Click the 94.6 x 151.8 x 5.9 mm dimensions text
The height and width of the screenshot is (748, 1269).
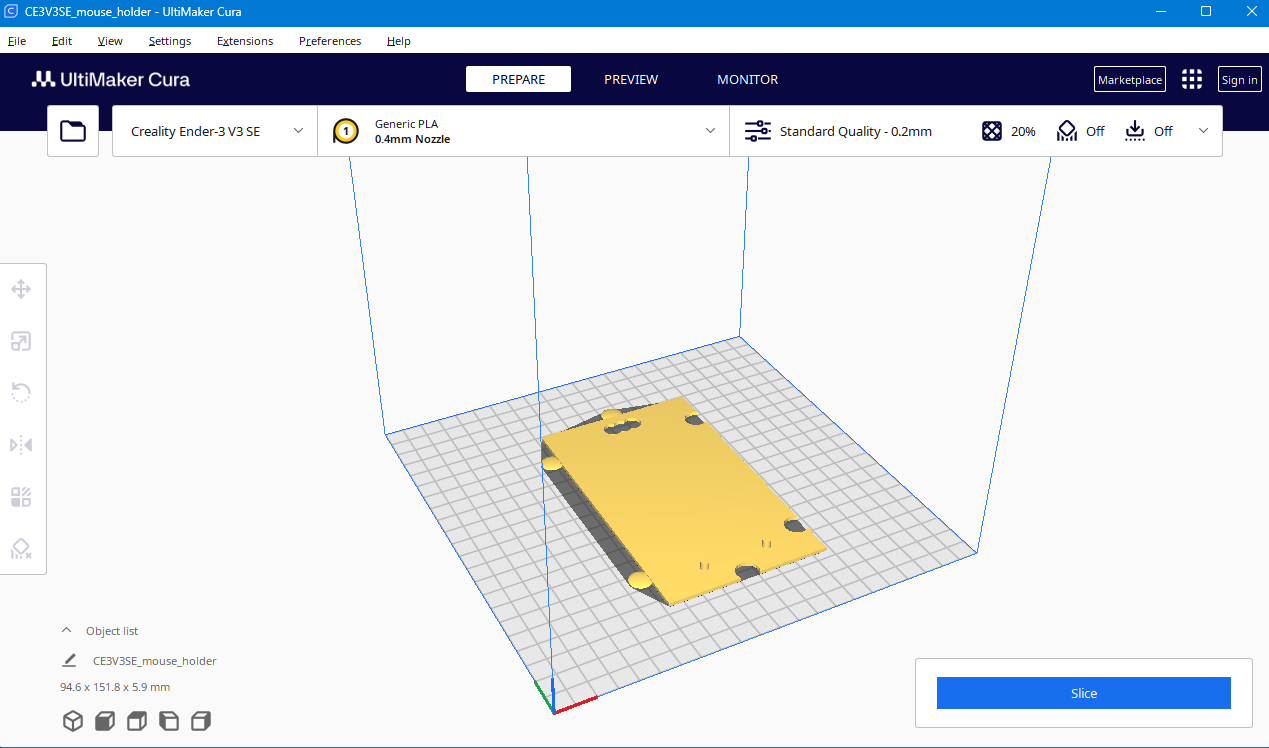[x=115, y=687]
